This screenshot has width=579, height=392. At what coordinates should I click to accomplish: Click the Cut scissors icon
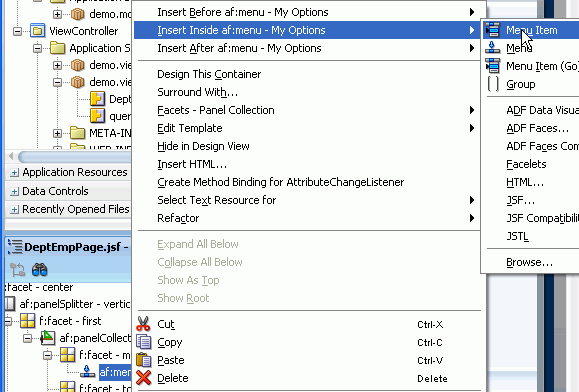tap(143, 324)
